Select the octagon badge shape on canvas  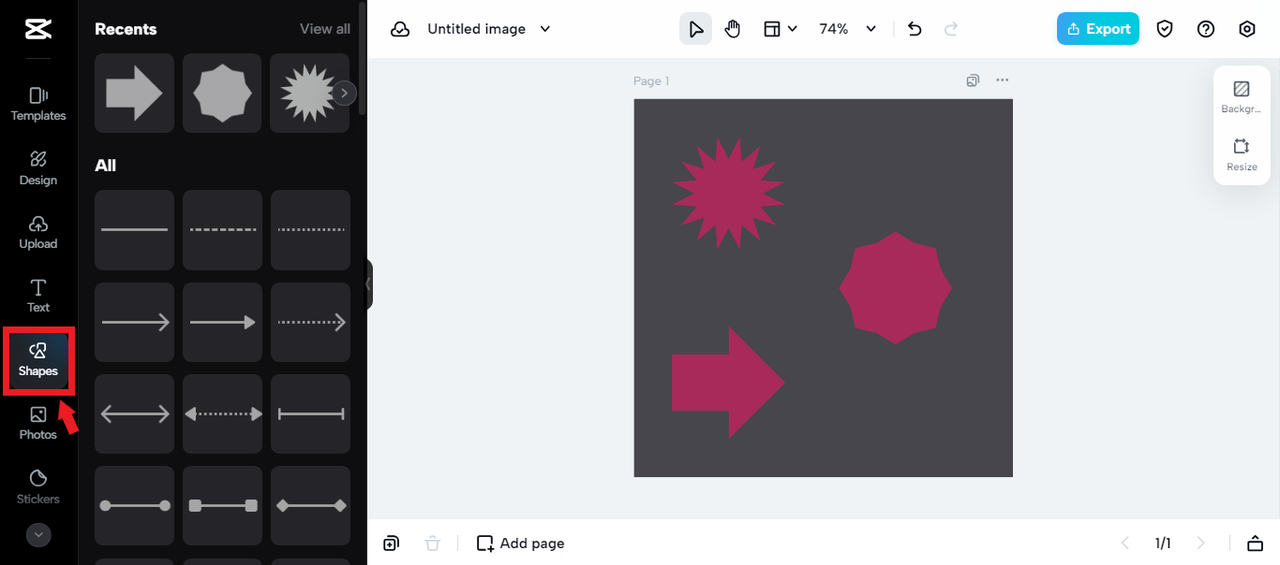coord(895,288)
